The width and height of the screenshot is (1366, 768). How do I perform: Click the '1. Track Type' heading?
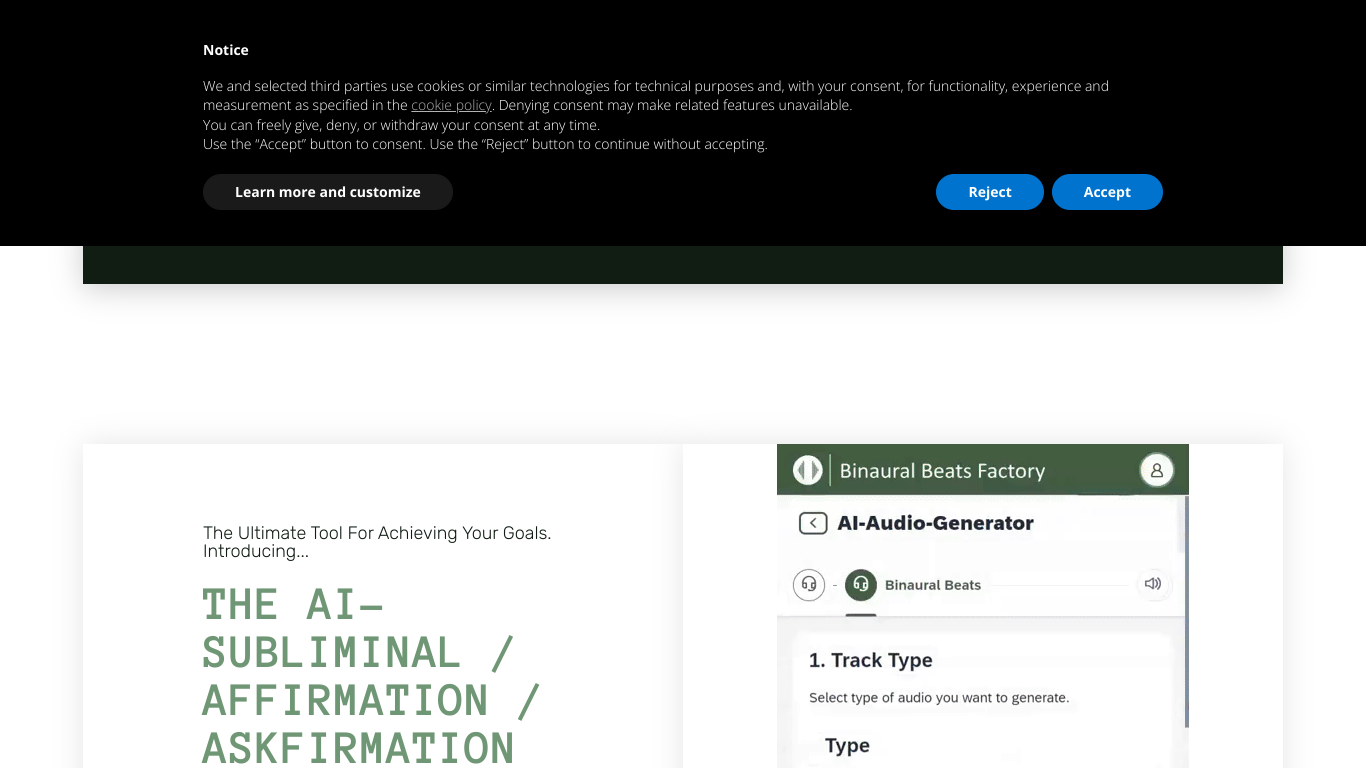pyautogui.click(x=871, y=660)
